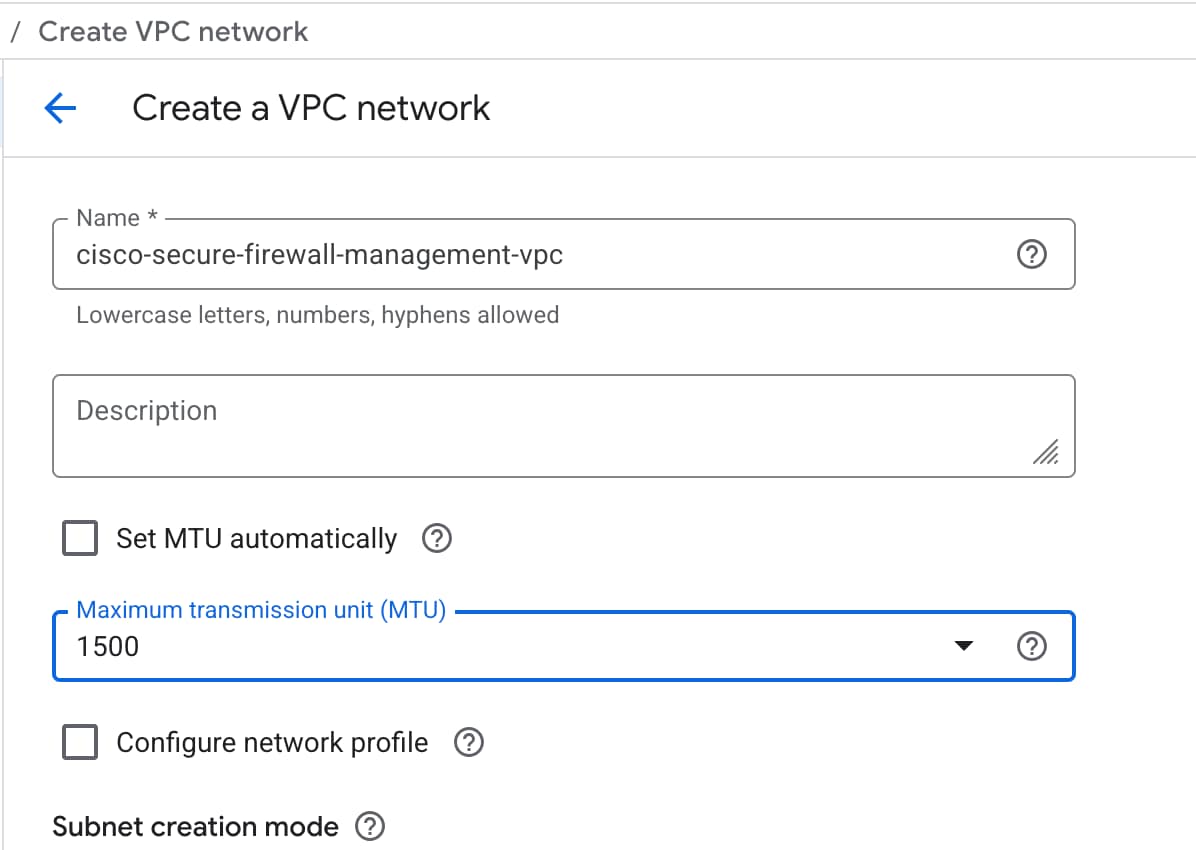Click the 'Lowercase letters, numbers, hyphens allowed' hint
This screenshot has height=850, width=1196.
point(317,315)
